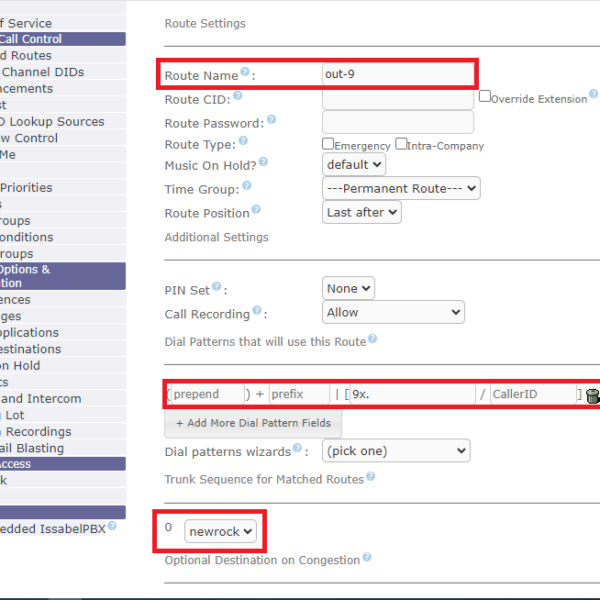The image size is (600, 600).
Task: Click the help icon beside Route Name
Action: click(245, 73)
